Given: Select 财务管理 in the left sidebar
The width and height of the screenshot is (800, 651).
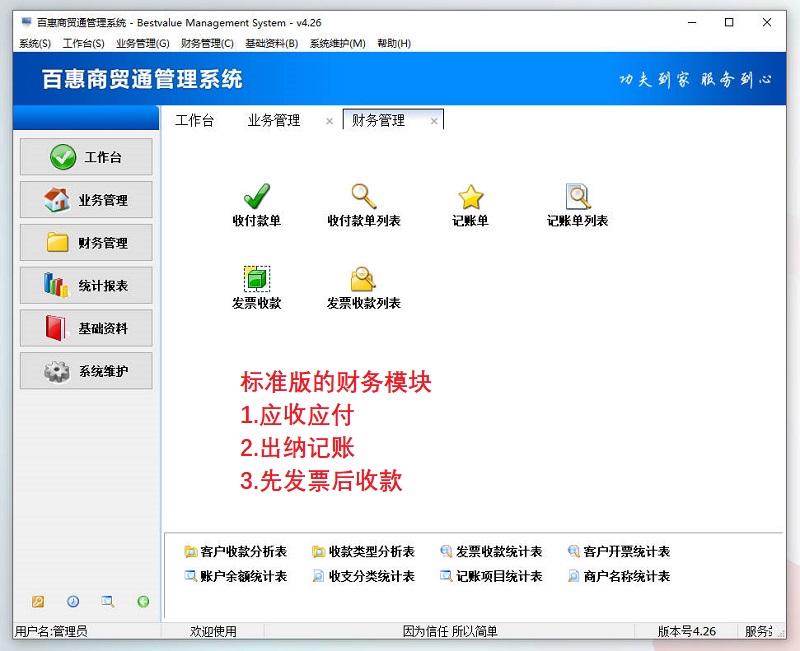Looking at the screenshot, I should pos(86,242).
